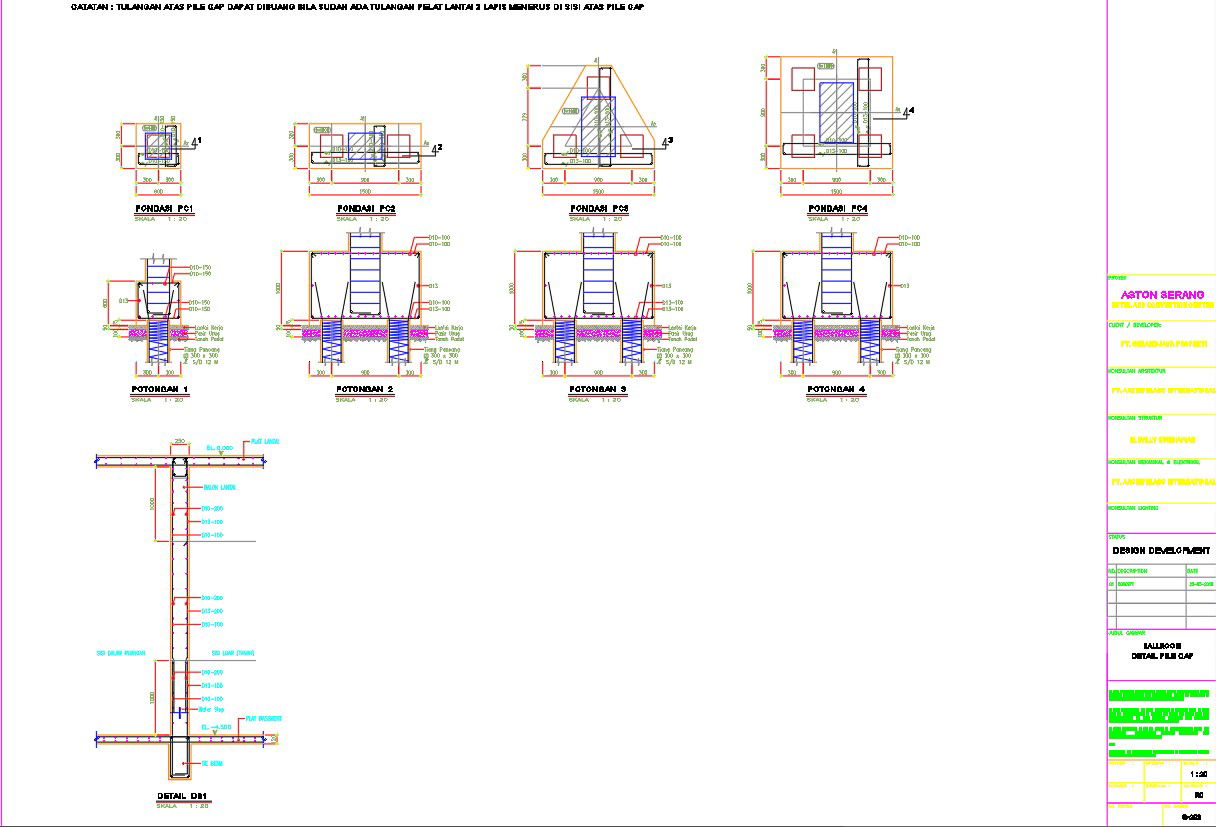1216x827 pixels.
Task: Click section cut marker 4/1 beside PONDASI PC1
Action: coord(196,143)
